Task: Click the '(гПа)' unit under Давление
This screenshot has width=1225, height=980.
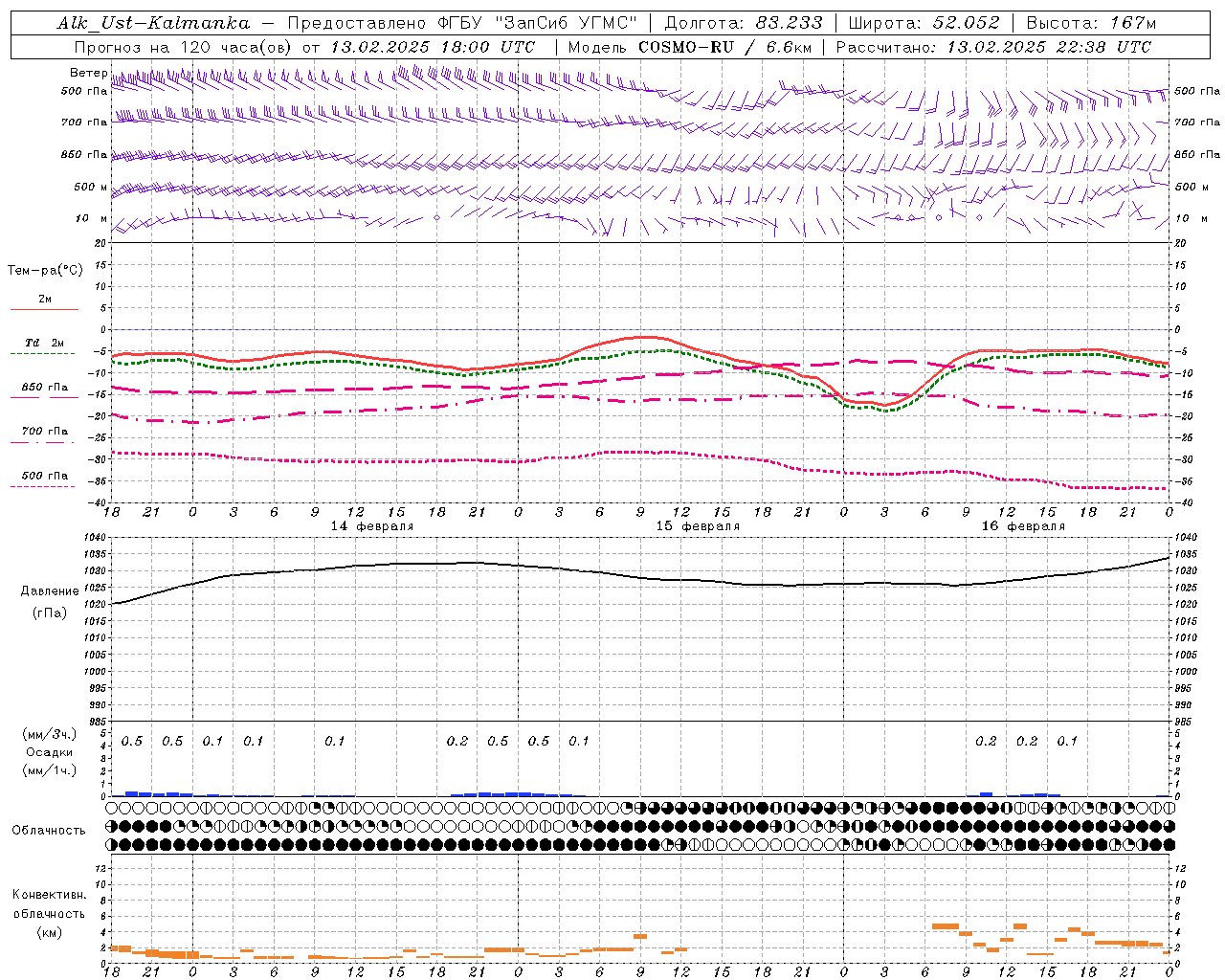Action: click(50, 613)
